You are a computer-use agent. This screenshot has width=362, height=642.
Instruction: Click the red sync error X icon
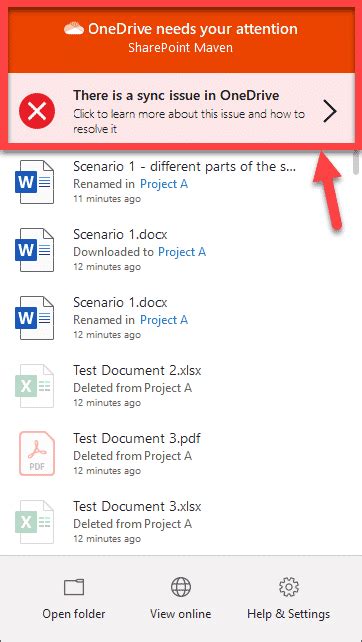[x=37, y=111]
